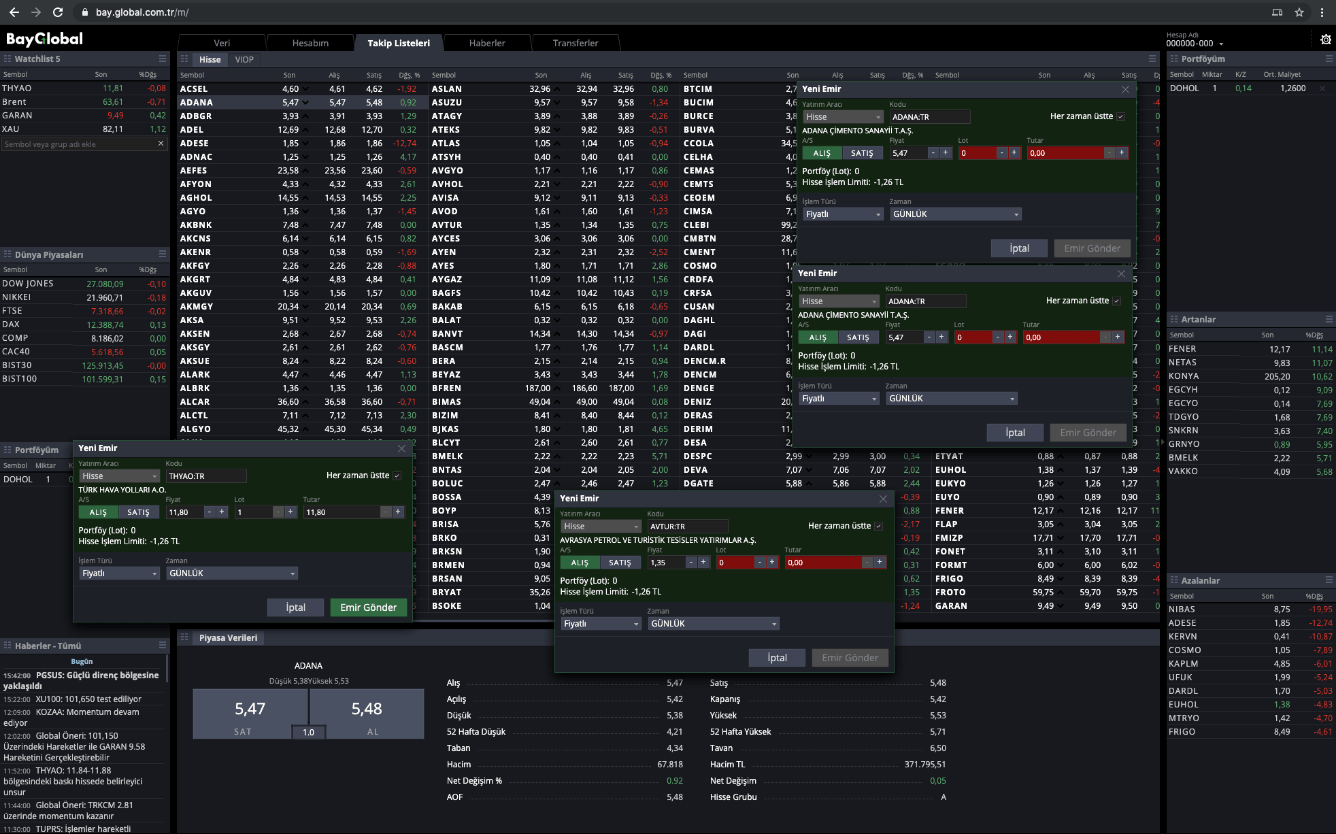Open the Chrome three-dot menu

click(1322, 12)
